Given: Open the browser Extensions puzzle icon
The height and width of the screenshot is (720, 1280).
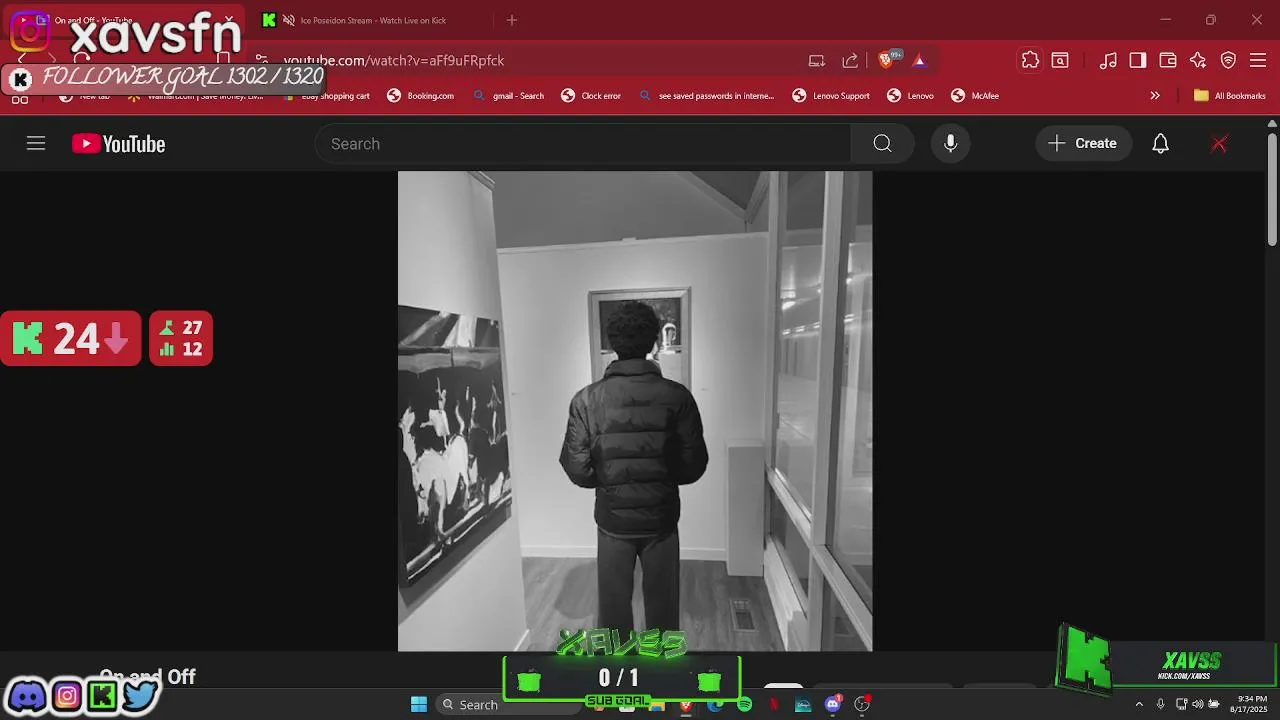Looking at the screenshot, I should coord(1030,61).
